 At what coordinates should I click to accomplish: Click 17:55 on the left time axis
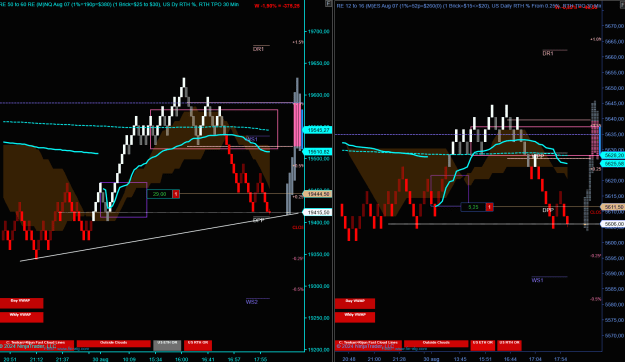pyautogui.click(x=260, y=359)
